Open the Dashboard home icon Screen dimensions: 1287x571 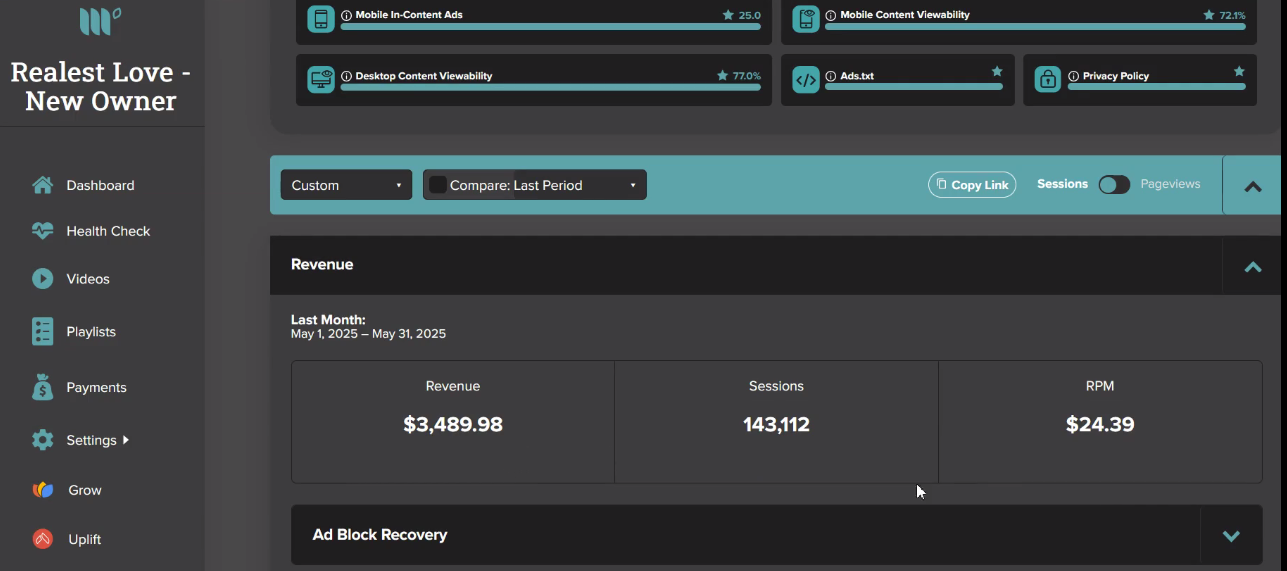click(x=42, y=185)
